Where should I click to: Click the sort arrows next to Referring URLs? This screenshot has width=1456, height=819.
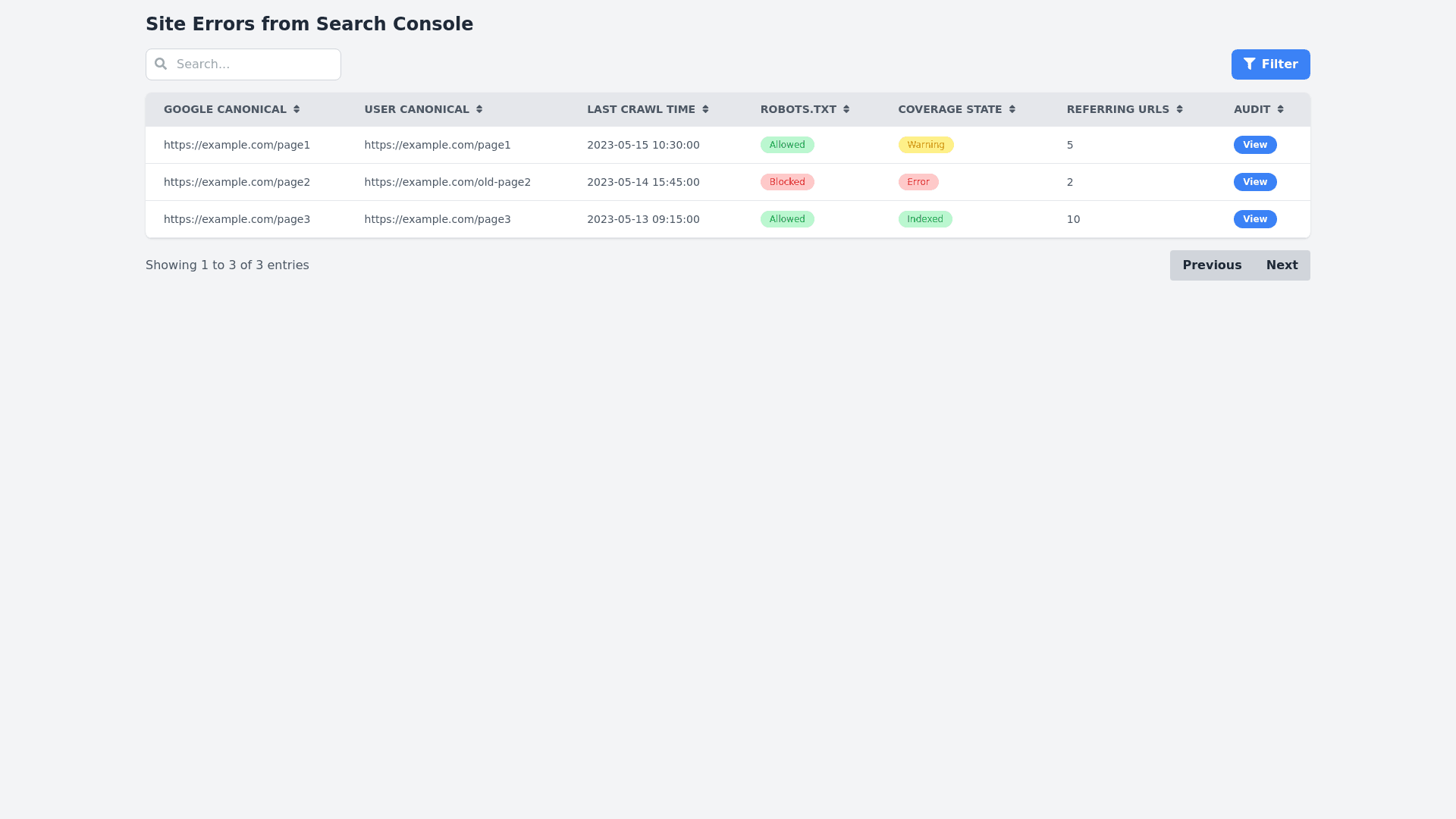click(1179, 109)
